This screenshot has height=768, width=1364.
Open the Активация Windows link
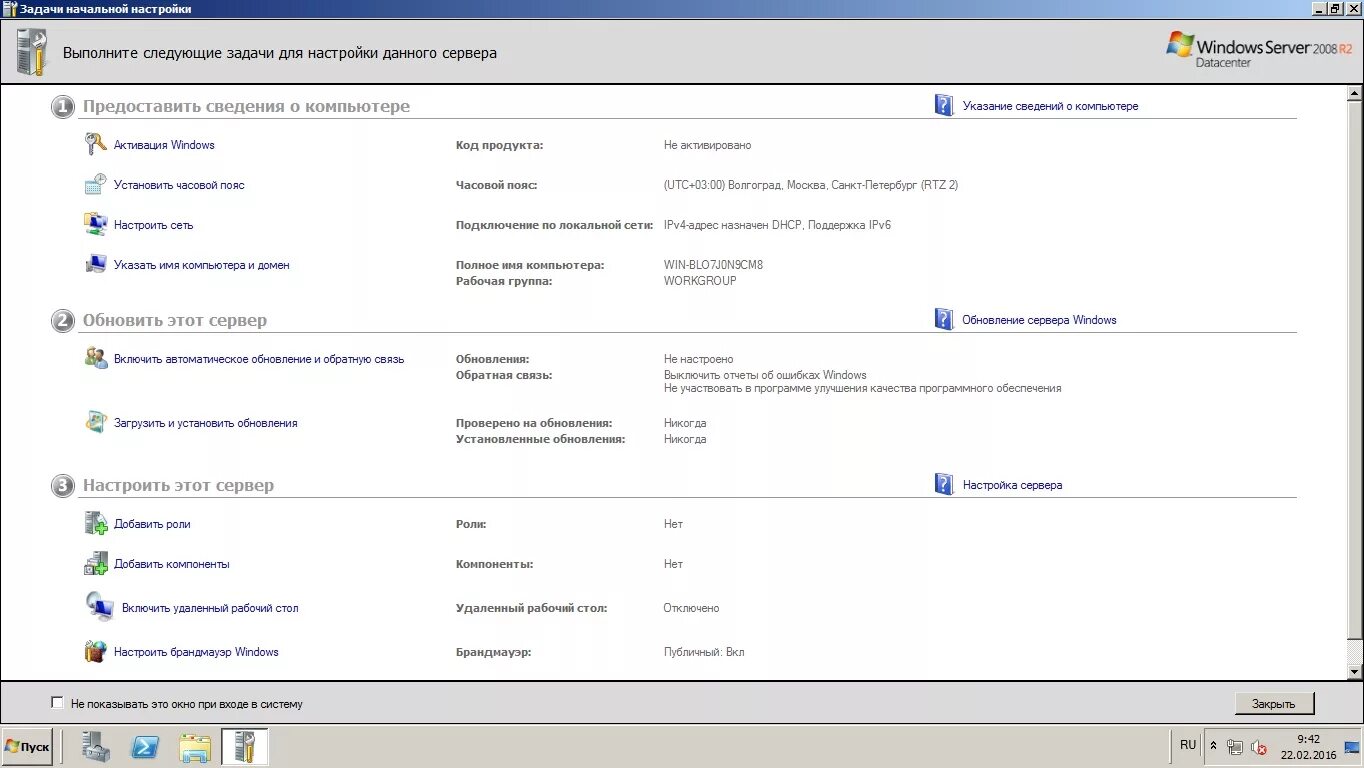(x=164, y=145)
